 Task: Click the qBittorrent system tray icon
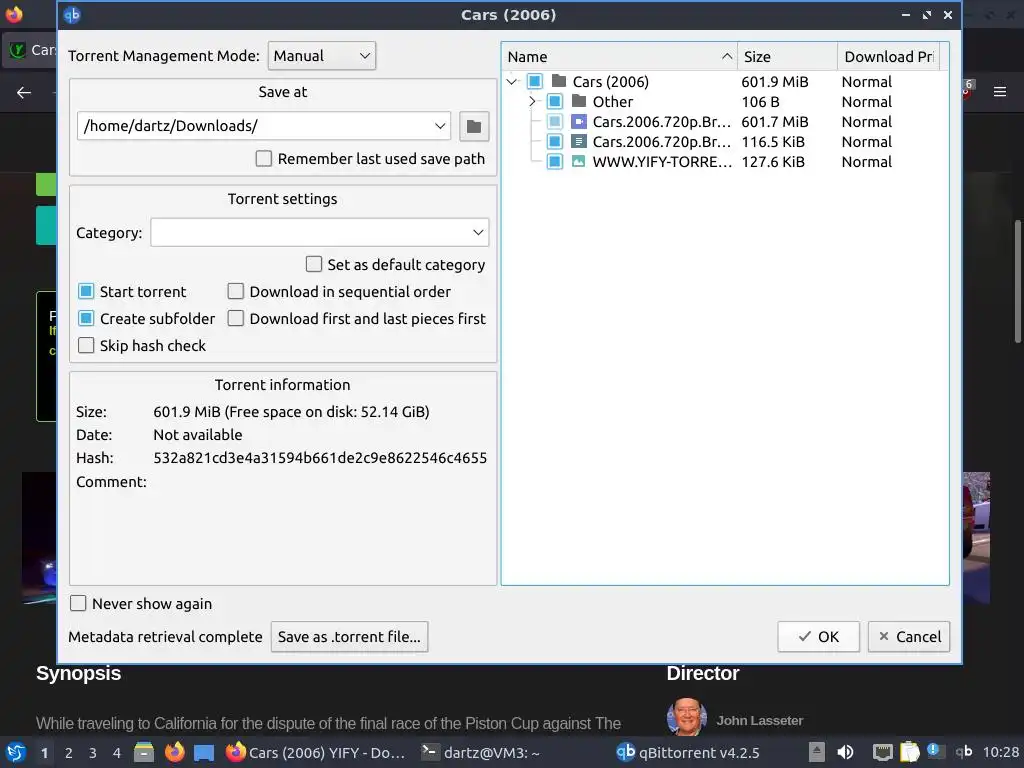(963, 752)
